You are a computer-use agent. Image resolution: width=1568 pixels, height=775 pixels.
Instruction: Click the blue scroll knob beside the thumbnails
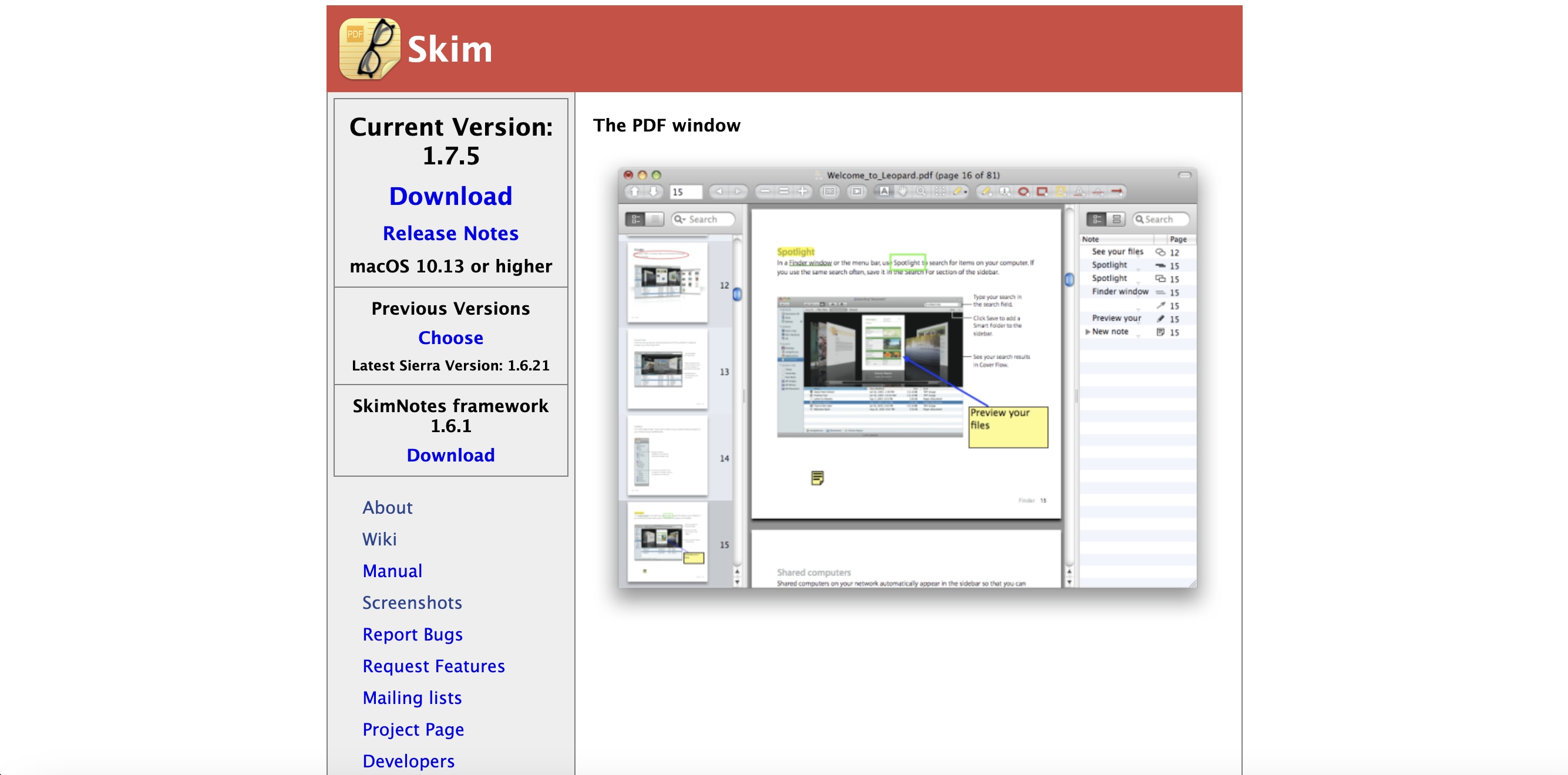(737, 294)
